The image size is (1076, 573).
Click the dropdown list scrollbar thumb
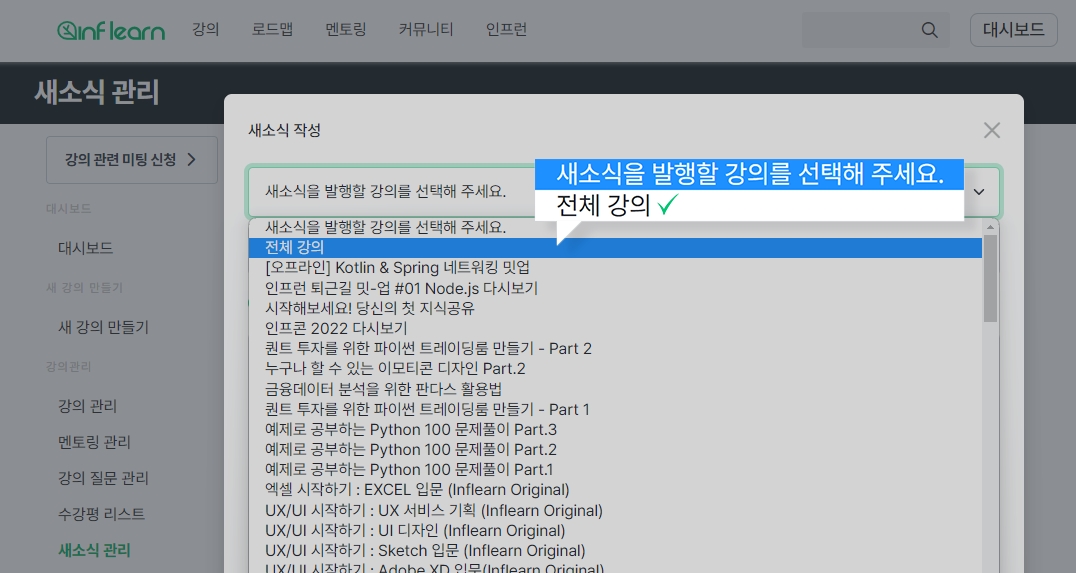tap(990, 278)
